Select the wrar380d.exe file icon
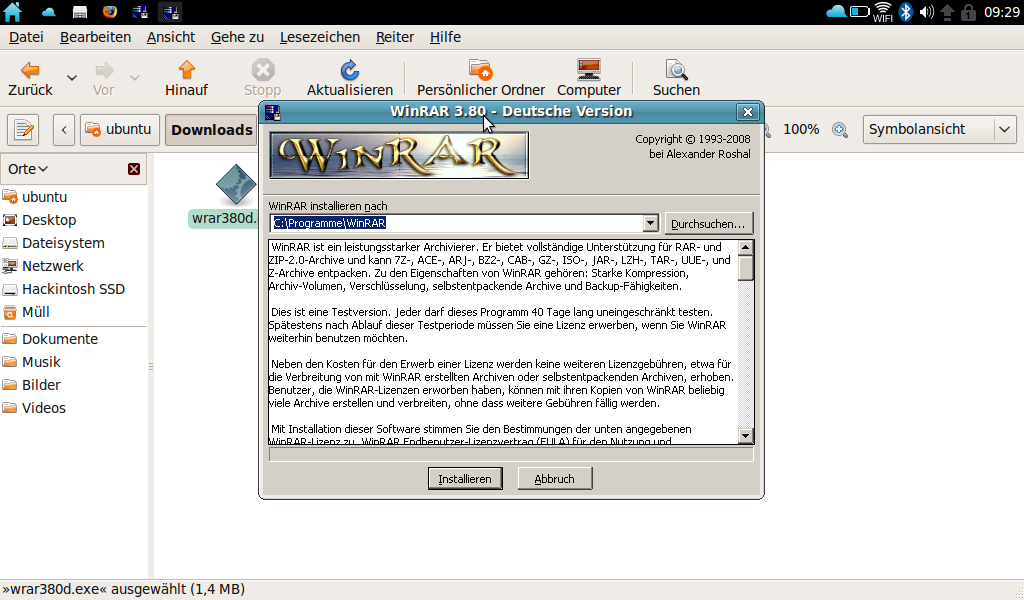The width and height of the screenshot is (1024, 600). 235,186
